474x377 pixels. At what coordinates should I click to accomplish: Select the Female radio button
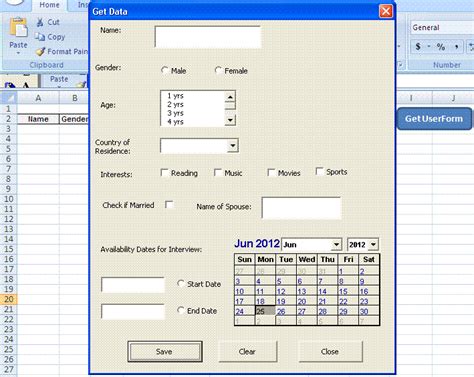click(x=218, y=70)
